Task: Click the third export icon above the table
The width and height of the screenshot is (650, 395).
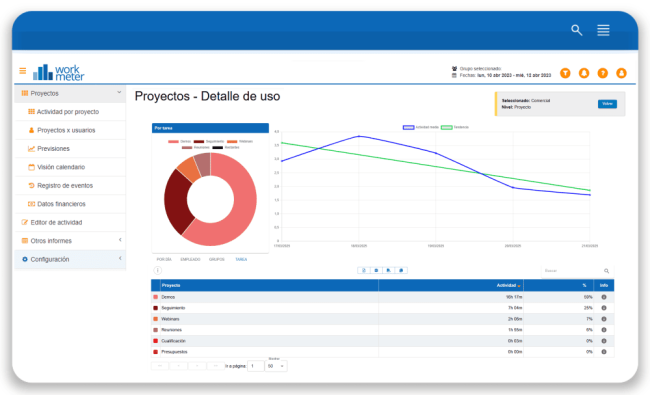Action: pyautogui.click(x=388, y=270)
